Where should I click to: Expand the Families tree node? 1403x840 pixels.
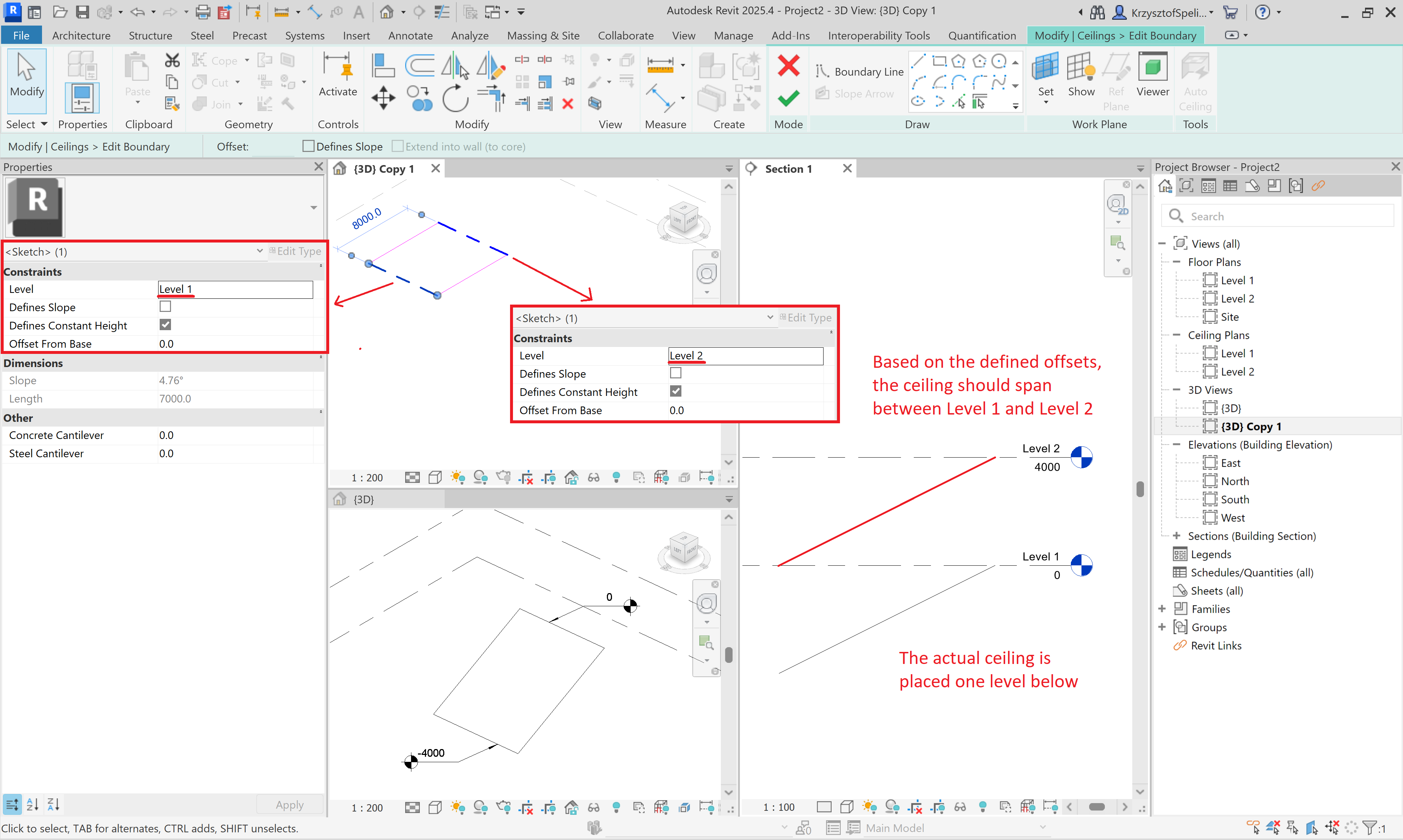tap(1162, 609)
